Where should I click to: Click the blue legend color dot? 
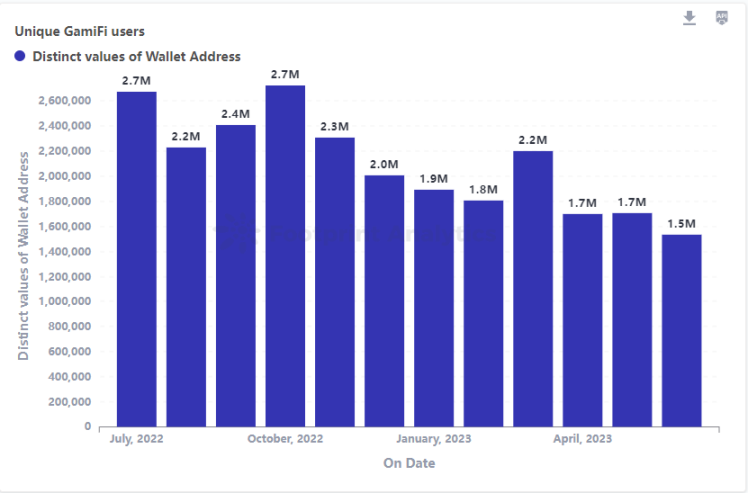click(x=20, y=57)
